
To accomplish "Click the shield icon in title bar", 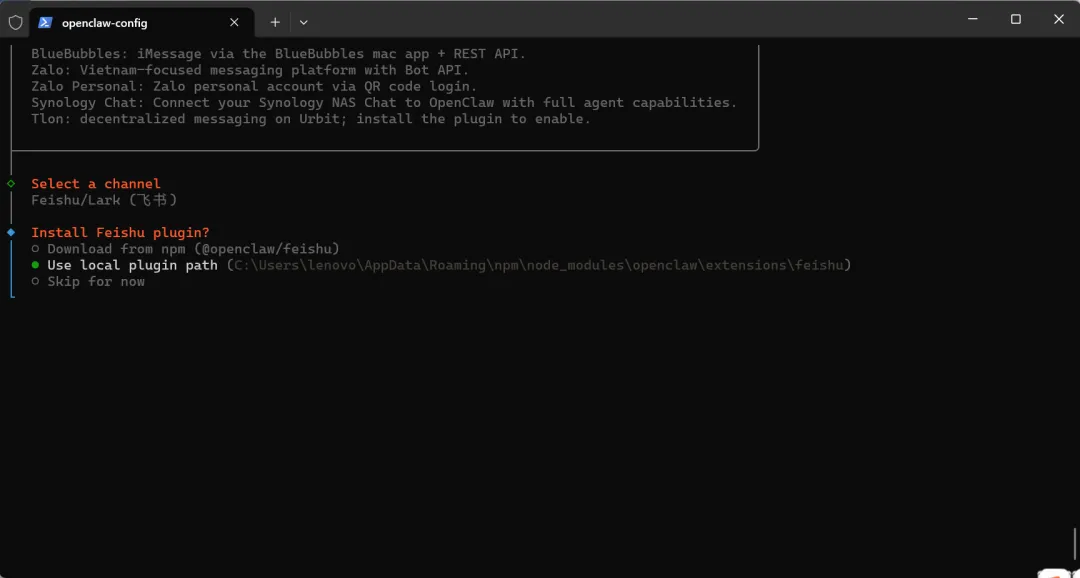I will [15, 22].
